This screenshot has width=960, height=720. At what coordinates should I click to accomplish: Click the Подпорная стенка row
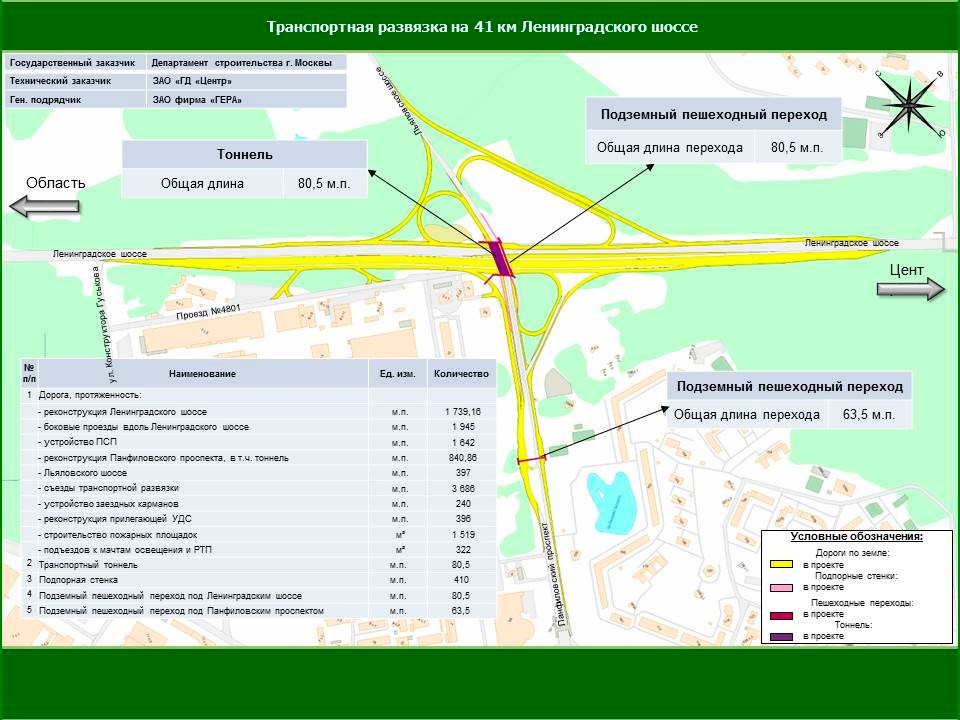click(258, 580)
